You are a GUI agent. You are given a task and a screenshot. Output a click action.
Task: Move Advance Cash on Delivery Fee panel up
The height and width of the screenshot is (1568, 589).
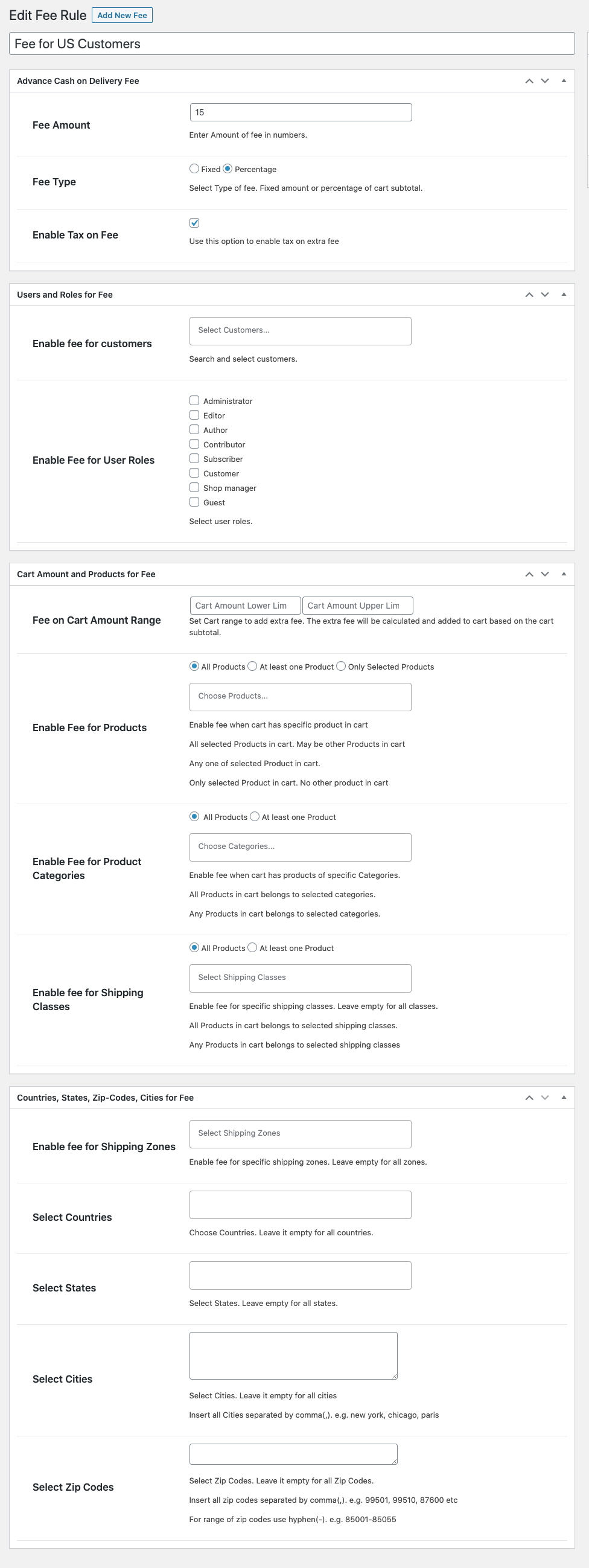529,81
